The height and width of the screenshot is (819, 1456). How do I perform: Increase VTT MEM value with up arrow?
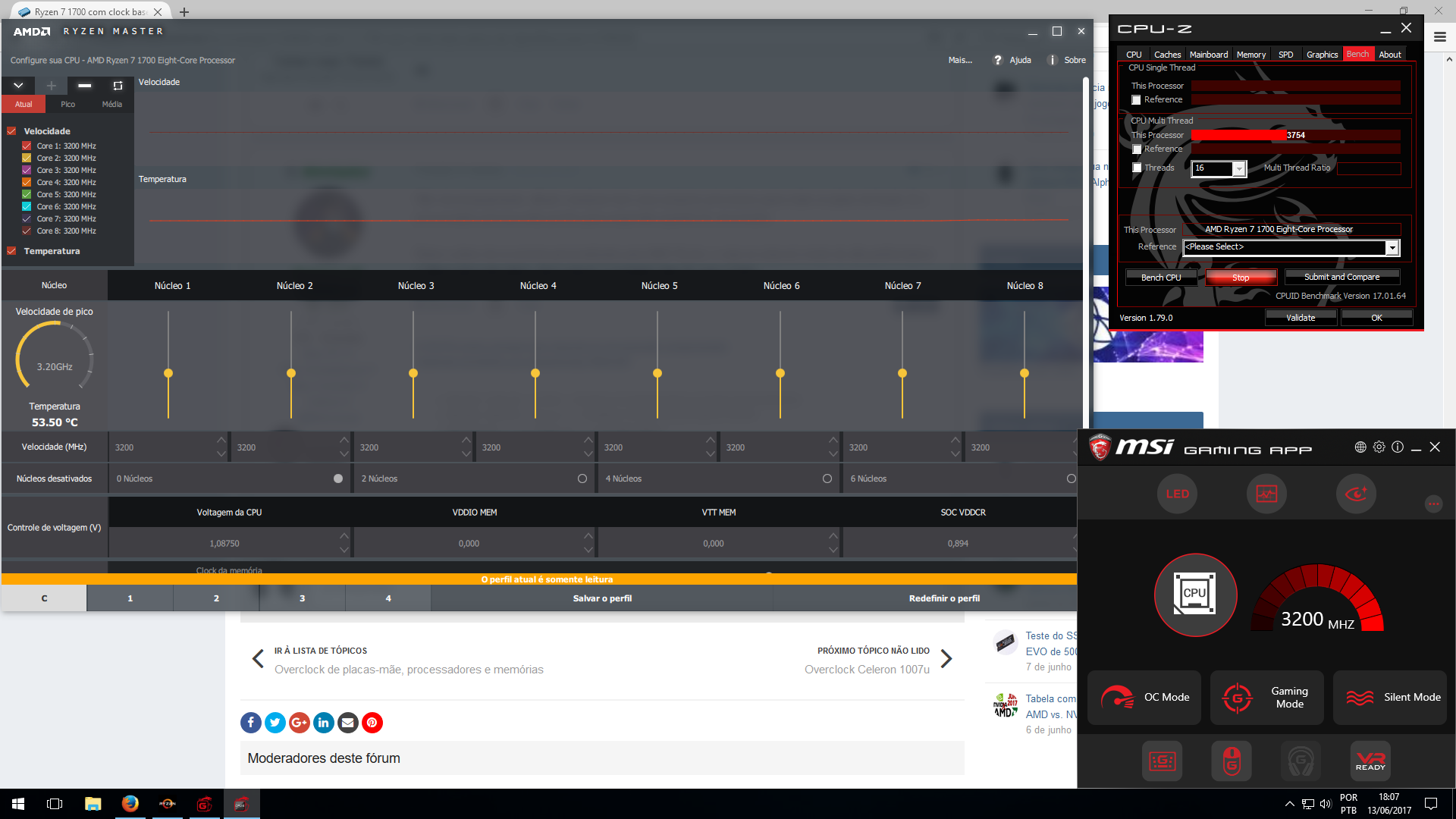833,535
